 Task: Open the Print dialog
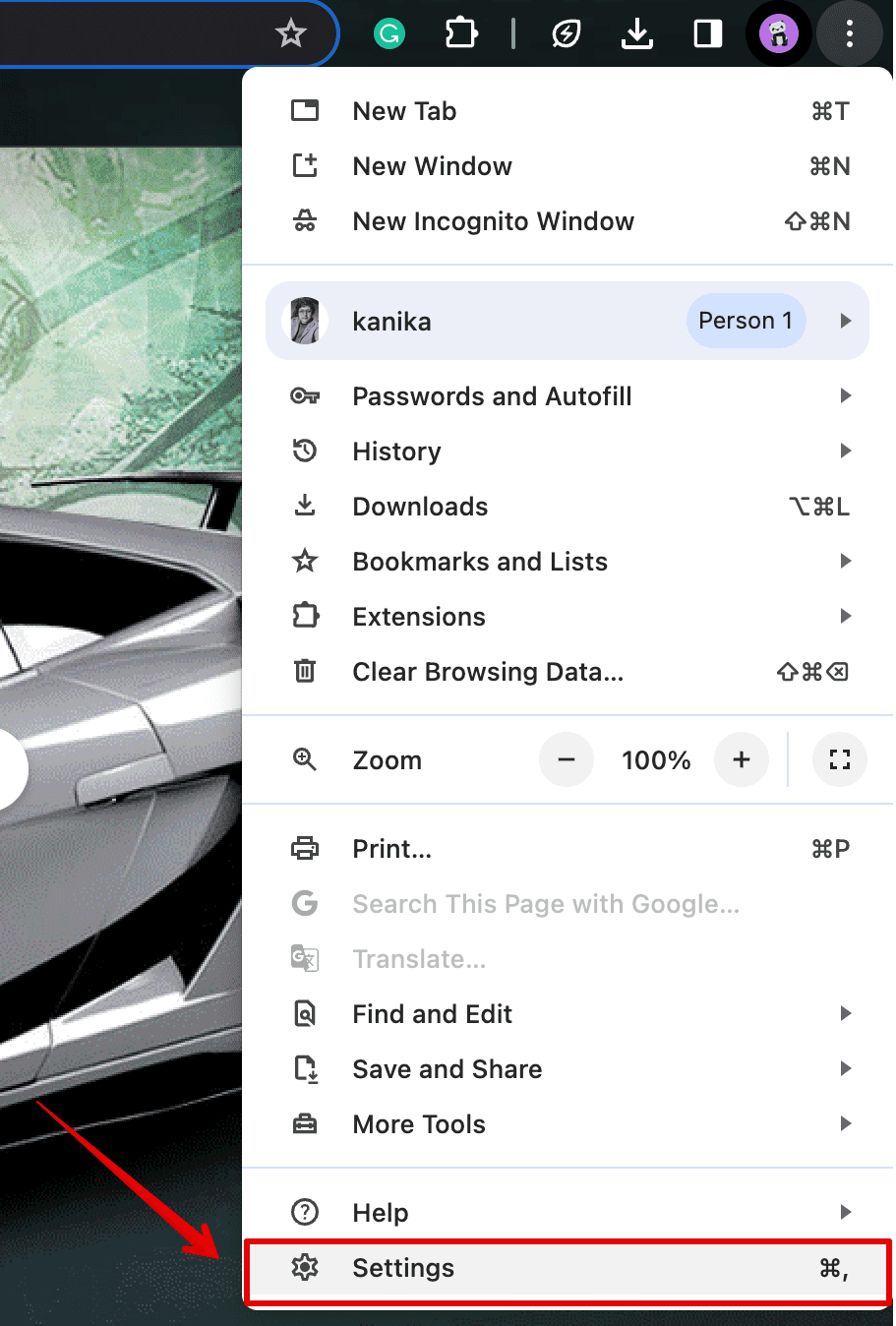[391, 849]
